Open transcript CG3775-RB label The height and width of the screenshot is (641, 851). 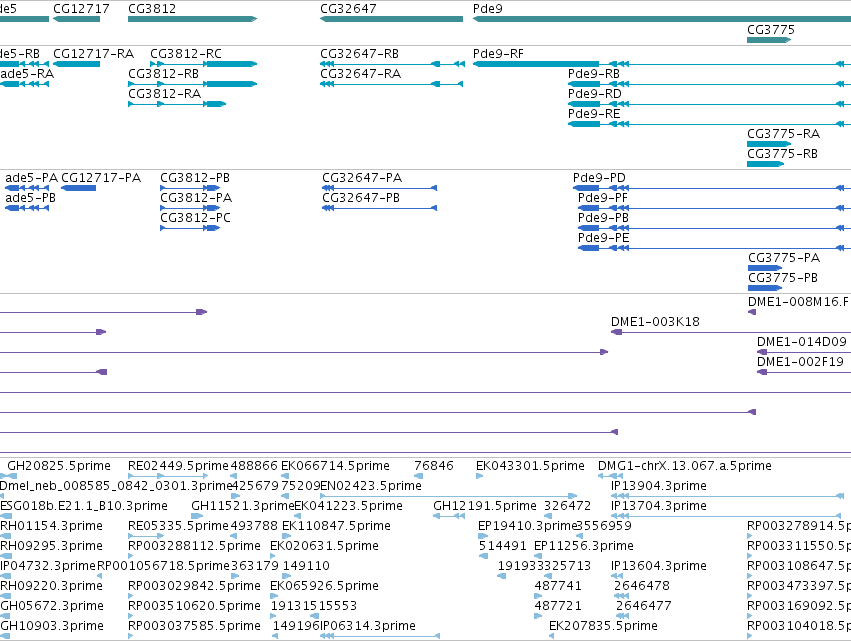click(x=782, y=154)
